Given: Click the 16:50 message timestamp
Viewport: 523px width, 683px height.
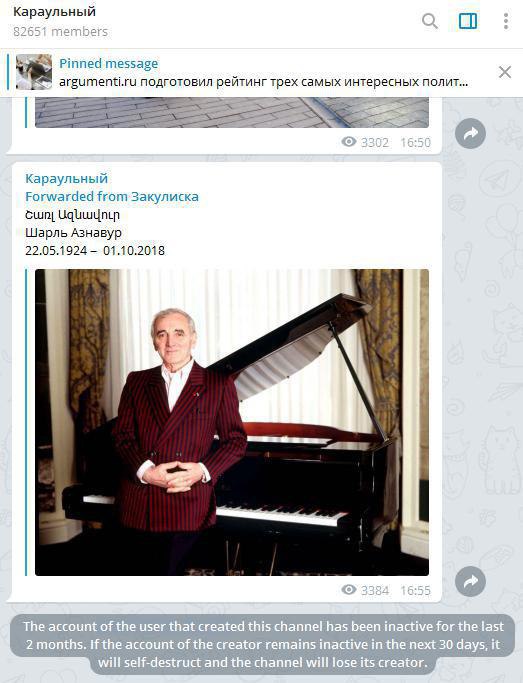Looking at the screenshot, I should (415, 142).
